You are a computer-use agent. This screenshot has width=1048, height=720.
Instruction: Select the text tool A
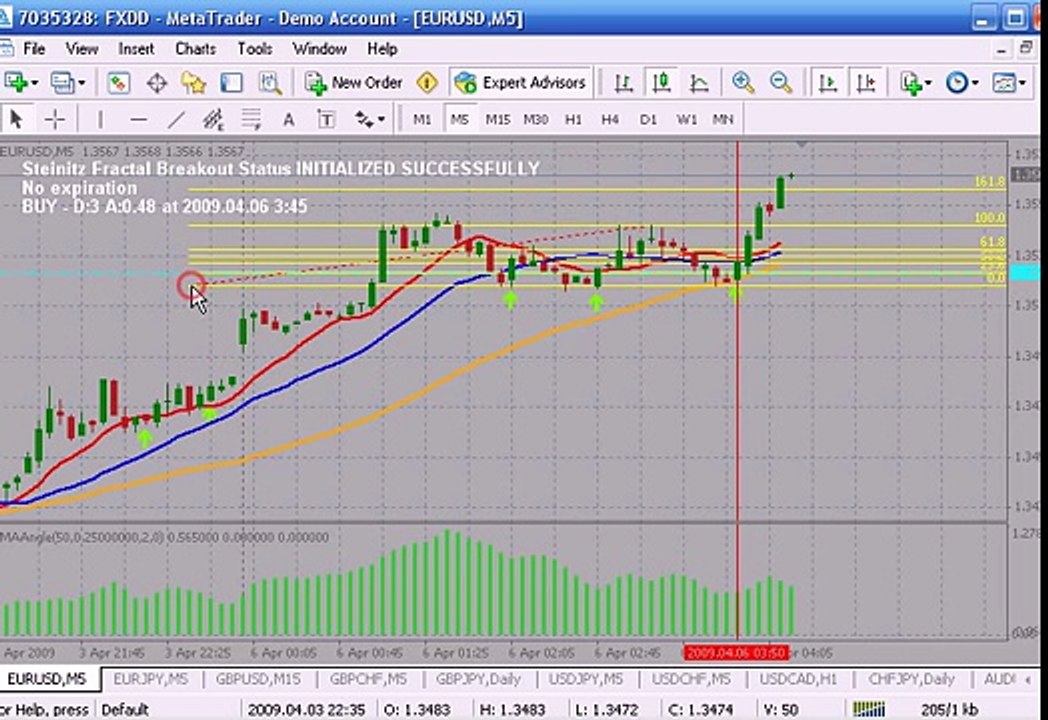[289, 120]
